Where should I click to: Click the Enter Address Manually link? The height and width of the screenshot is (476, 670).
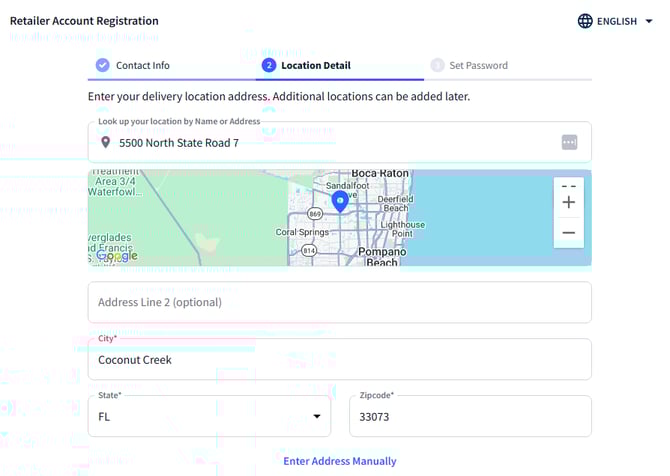point(339,461)
